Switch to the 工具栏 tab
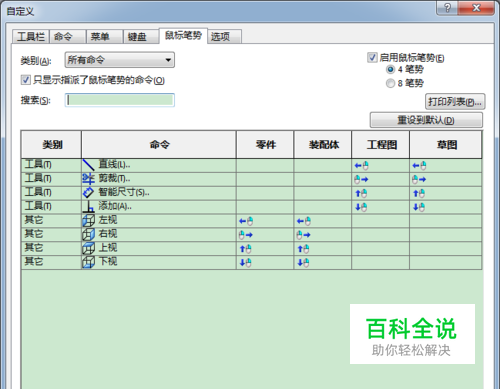 pyautogui.click(x=31, y=36)
